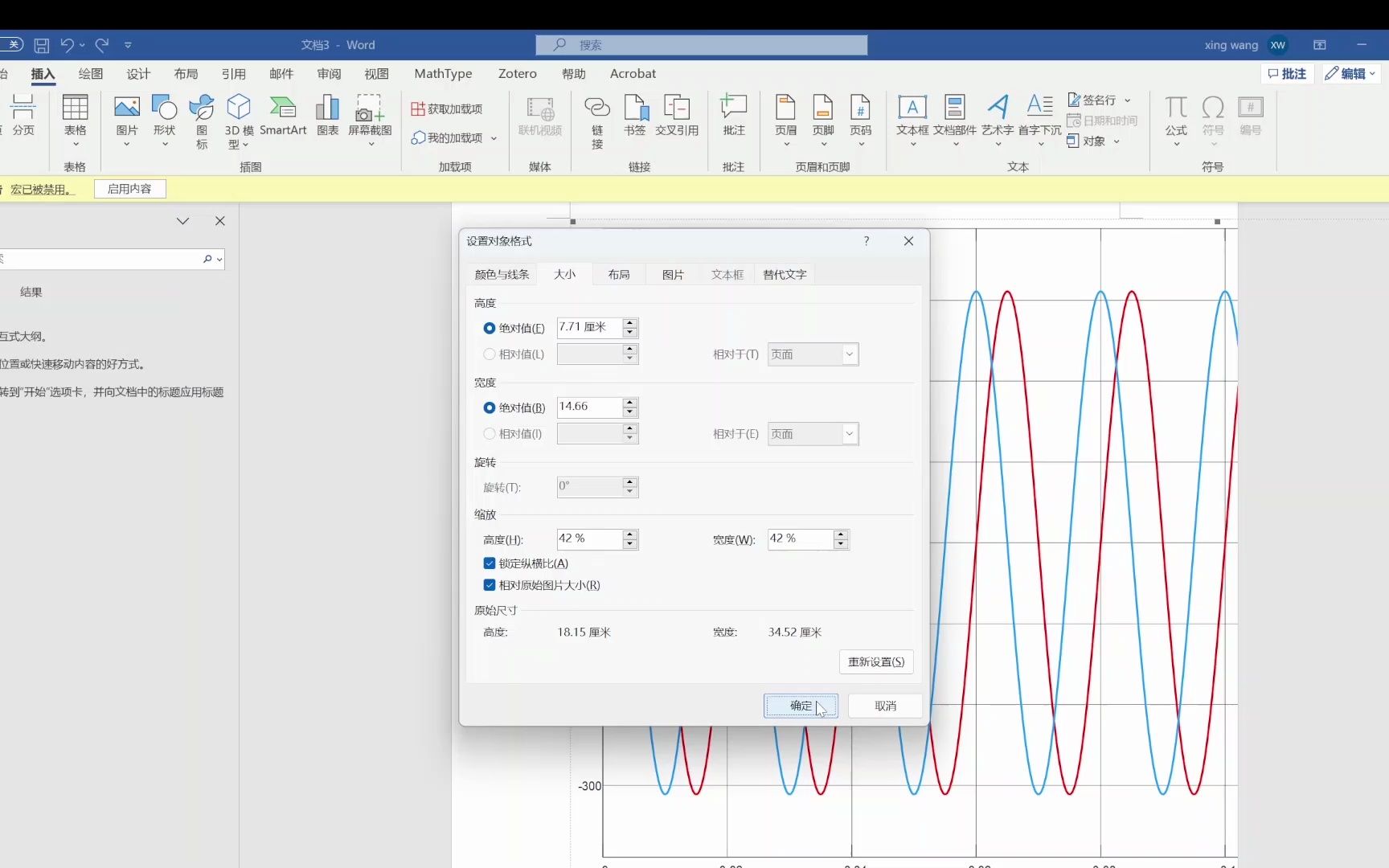Click the width field showing 14.66

[589, 407]
